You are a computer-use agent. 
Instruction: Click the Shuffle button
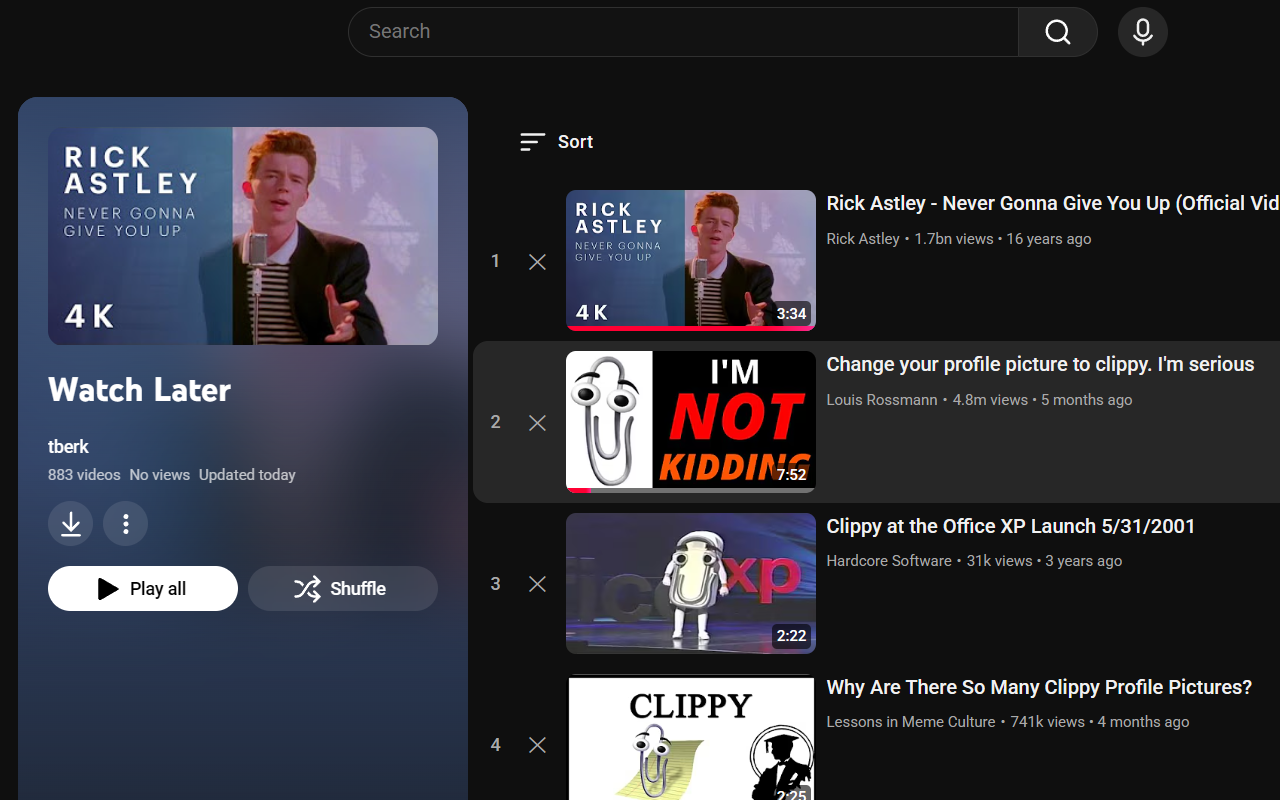pyautogui.click(x=343, y=589)
